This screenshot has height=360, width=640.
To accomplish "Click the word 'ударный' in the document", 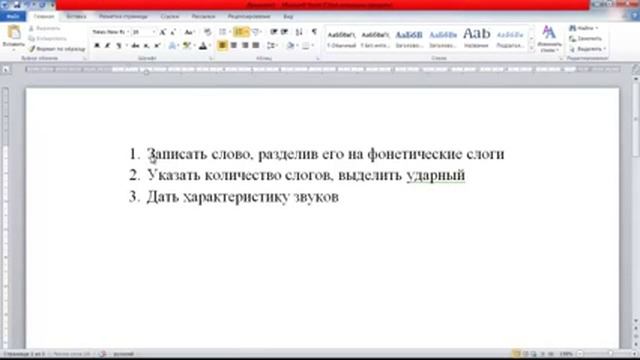I will coord(436,176).
